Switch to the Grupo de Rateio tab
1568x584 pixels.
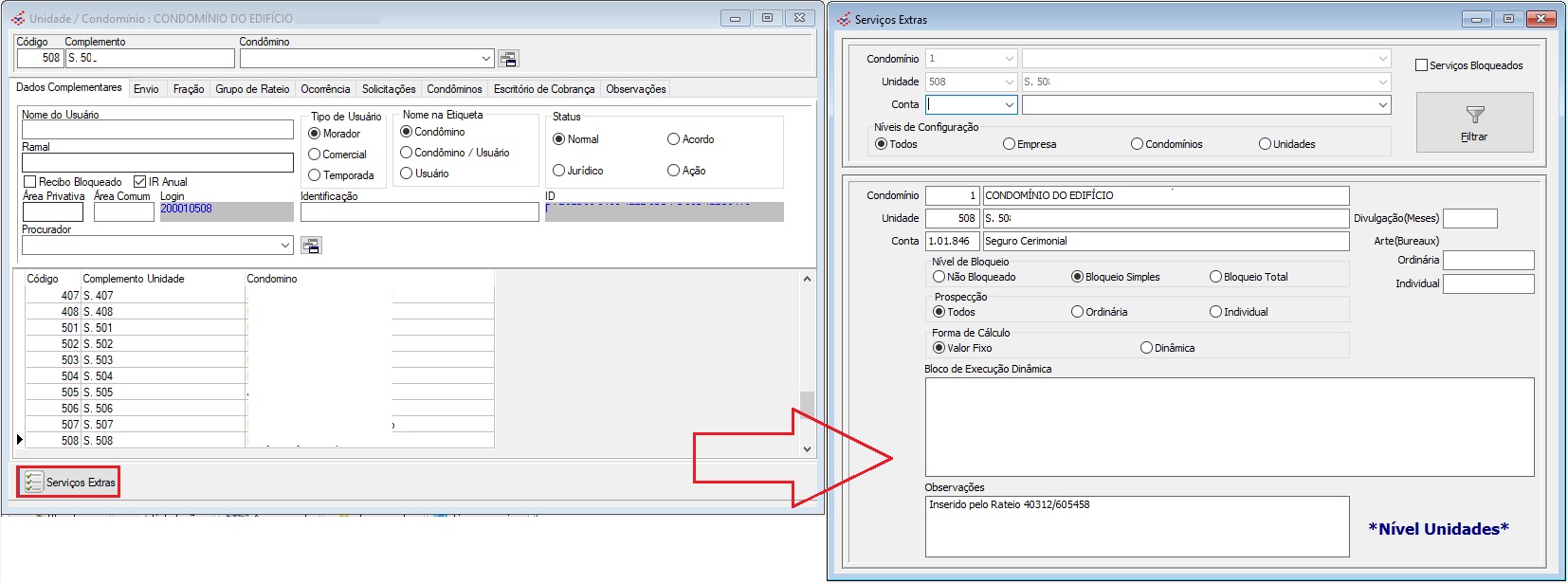[x=252, y=89]
